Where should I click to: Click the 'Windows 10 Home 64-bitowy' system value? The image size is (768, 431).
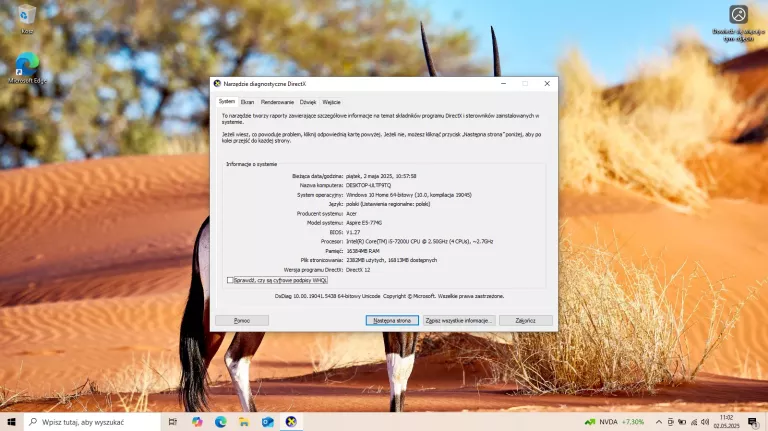[x=409, y=195]
